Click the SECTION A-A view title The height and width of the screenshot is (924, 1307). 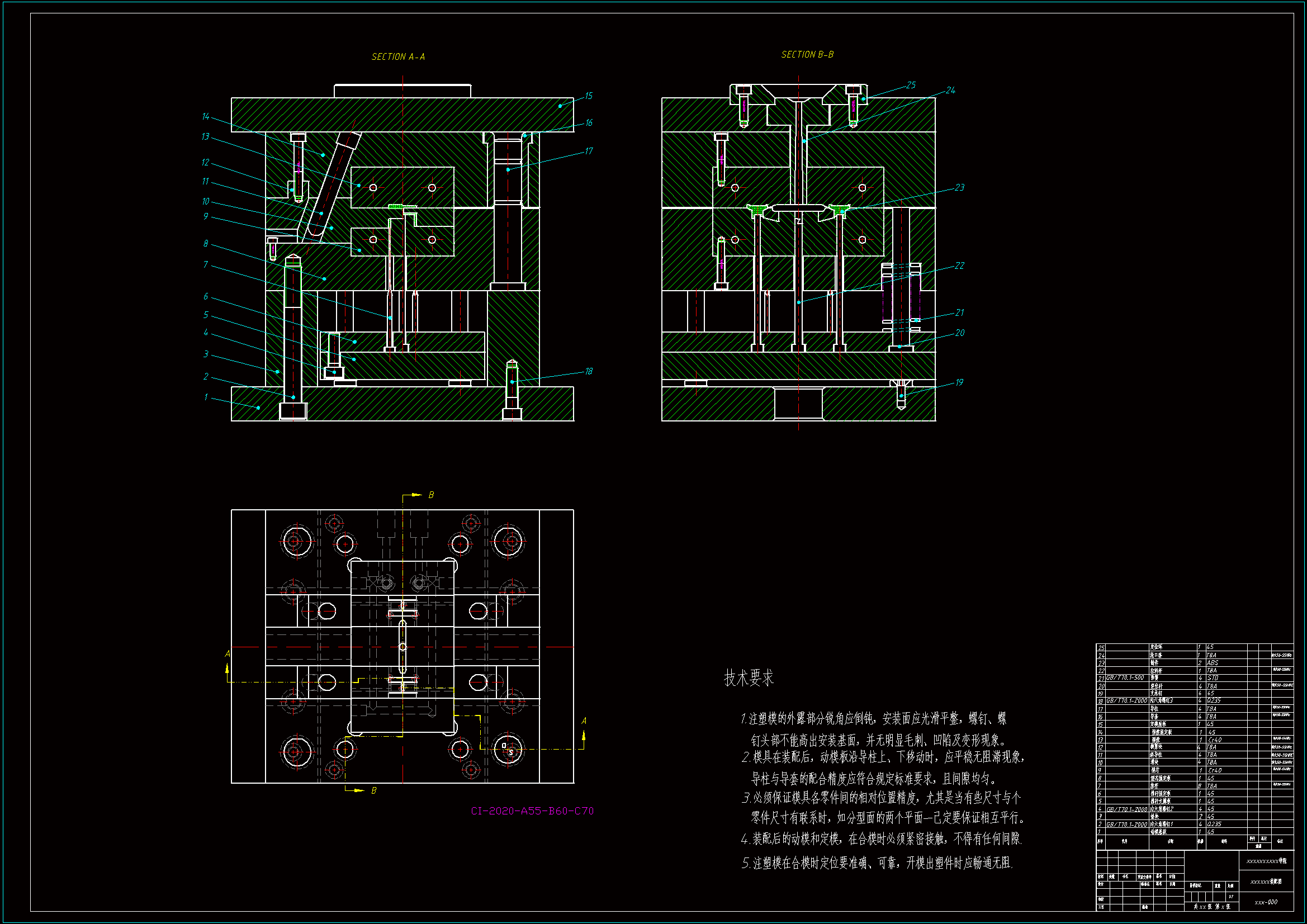coord(398,57)
